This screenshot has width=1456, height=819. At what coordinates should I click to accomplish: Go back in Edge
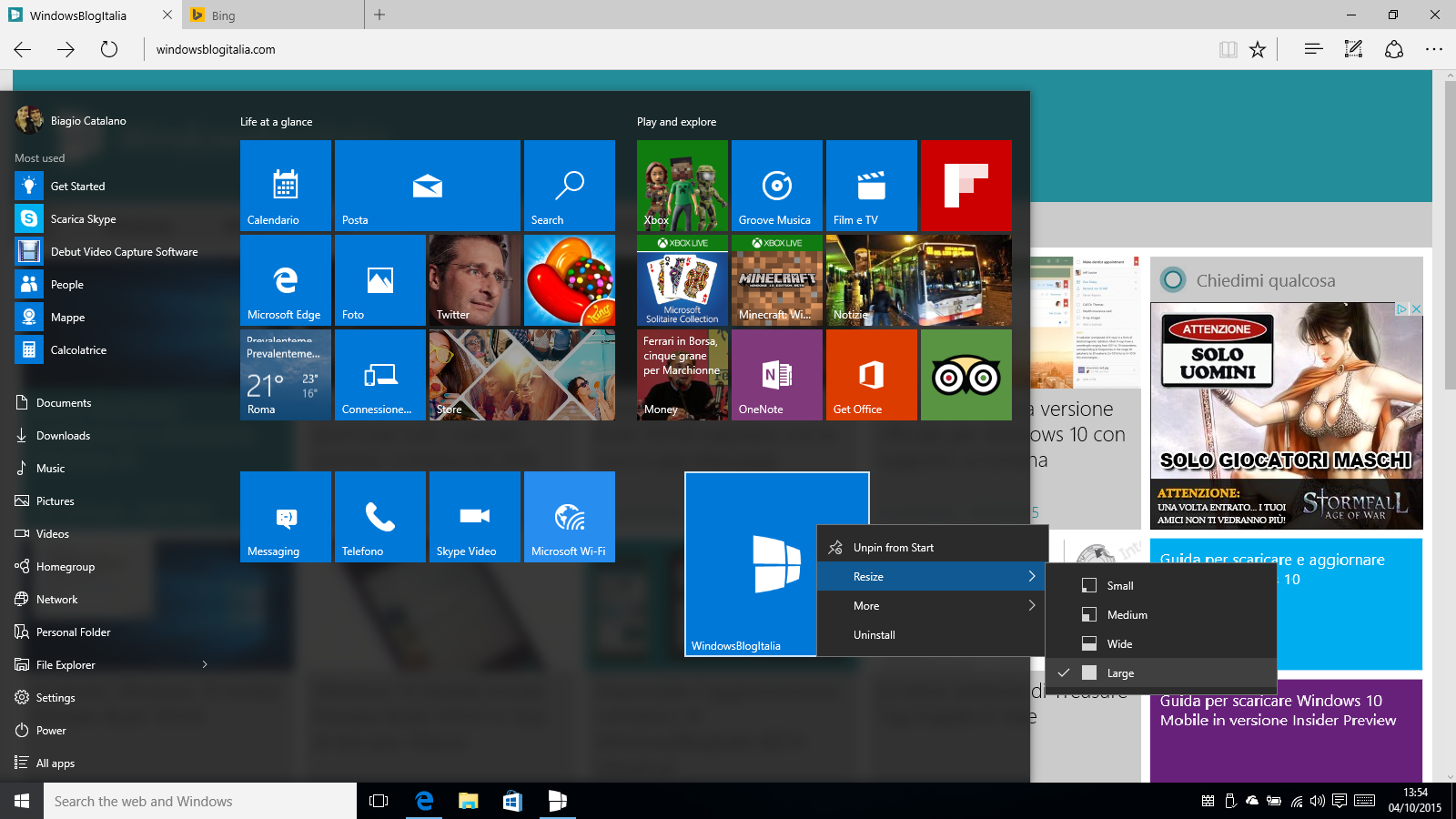(x=23, y=49)
